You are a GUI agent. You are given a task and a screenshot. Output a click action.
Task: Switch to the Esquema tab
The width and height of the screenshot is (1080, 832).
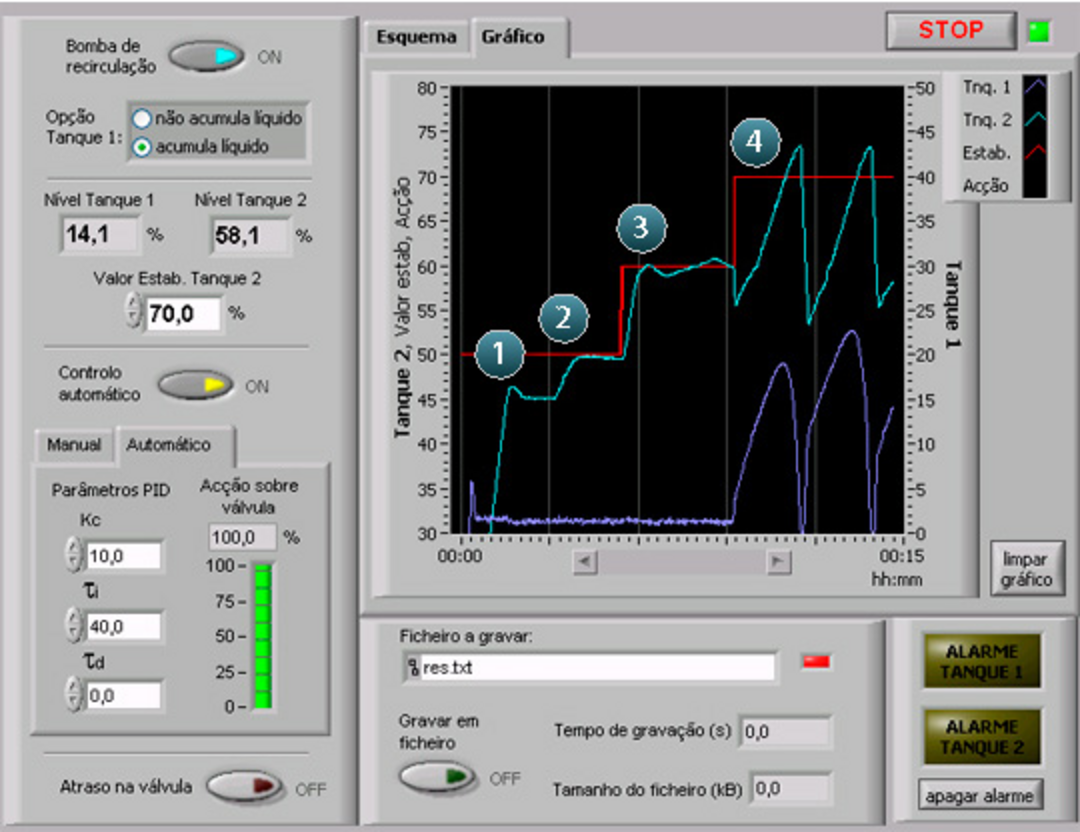pos(416,37)
